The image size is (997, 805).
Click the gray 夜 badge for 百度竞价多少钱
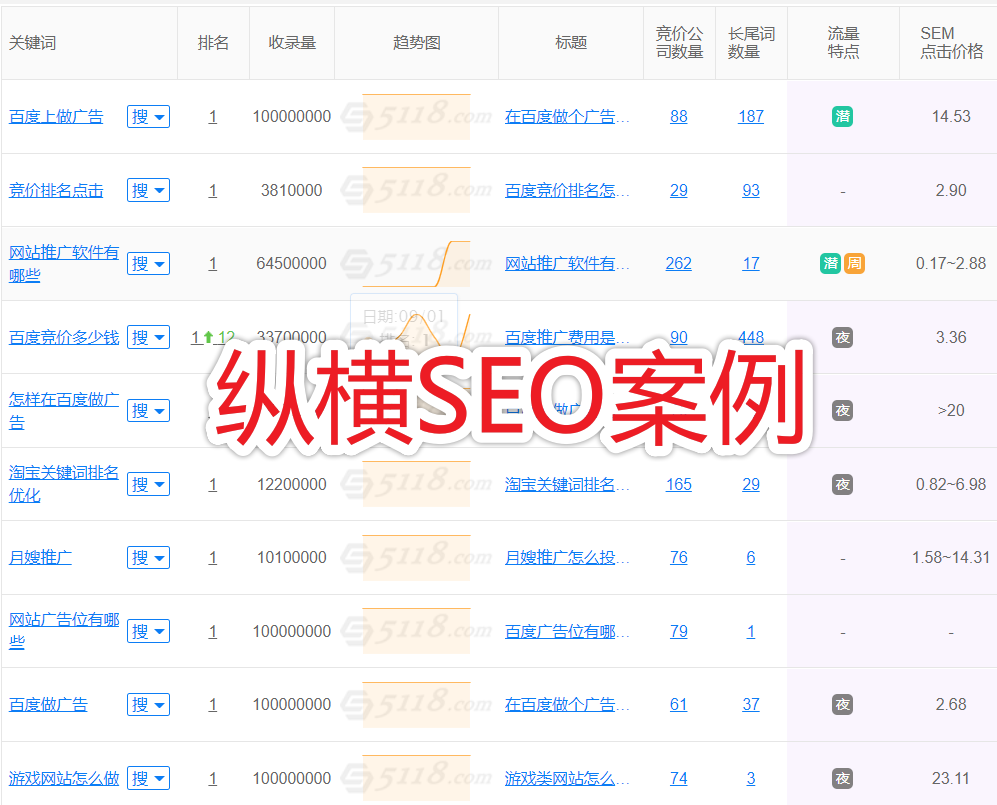(x=842, y=337)
